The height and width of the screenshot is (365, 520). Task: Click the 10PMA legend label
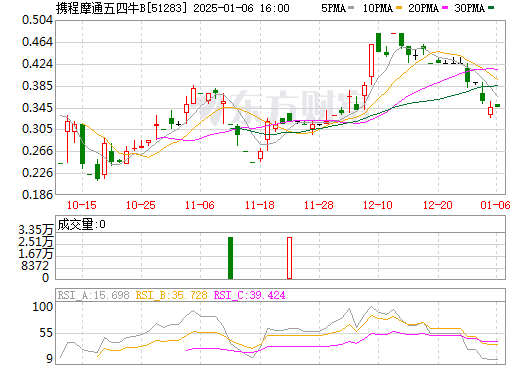coord(378,8)
